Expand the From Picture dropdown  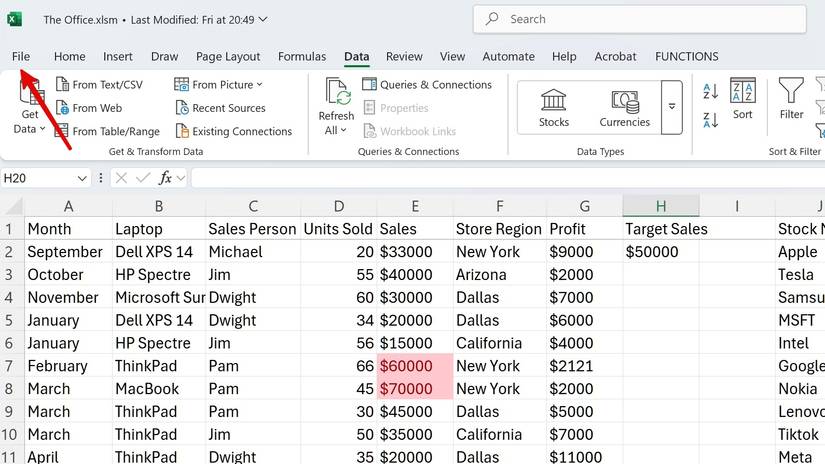(x=259, y=85)
